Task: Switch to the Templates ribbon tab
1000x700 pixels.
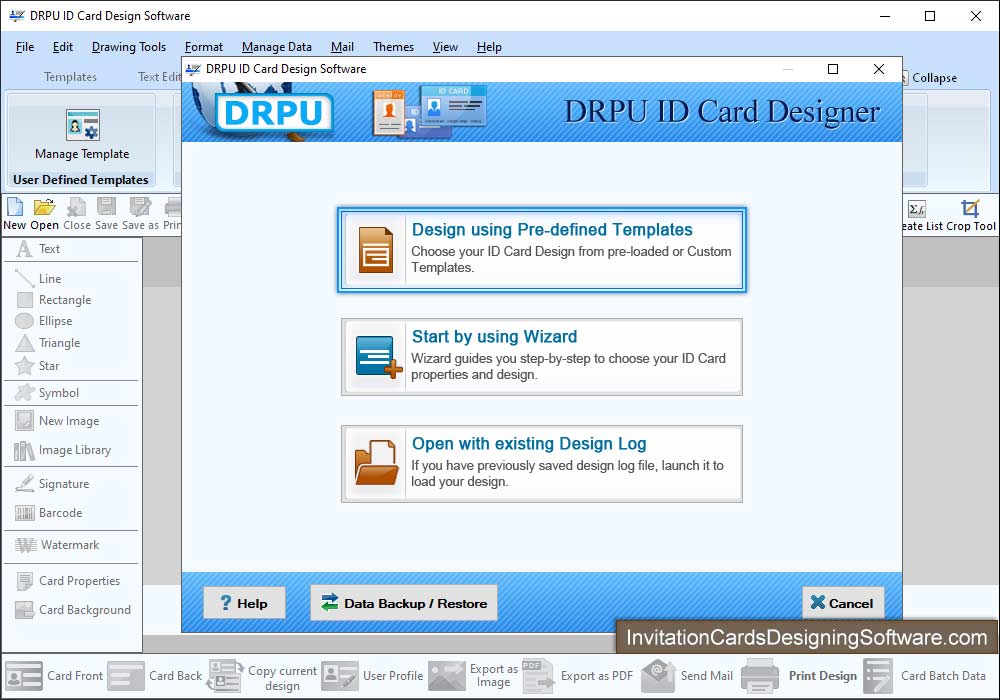Action: tap(70, 77)
